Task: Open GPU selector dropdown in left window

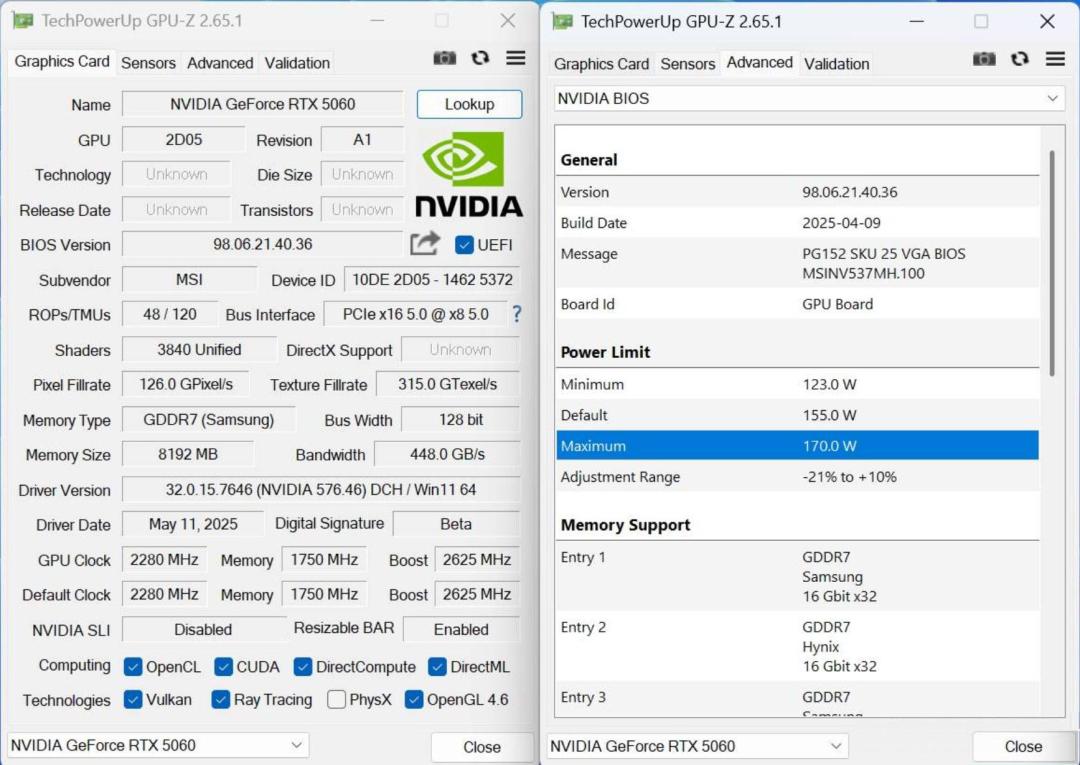Action: point(158,745)
